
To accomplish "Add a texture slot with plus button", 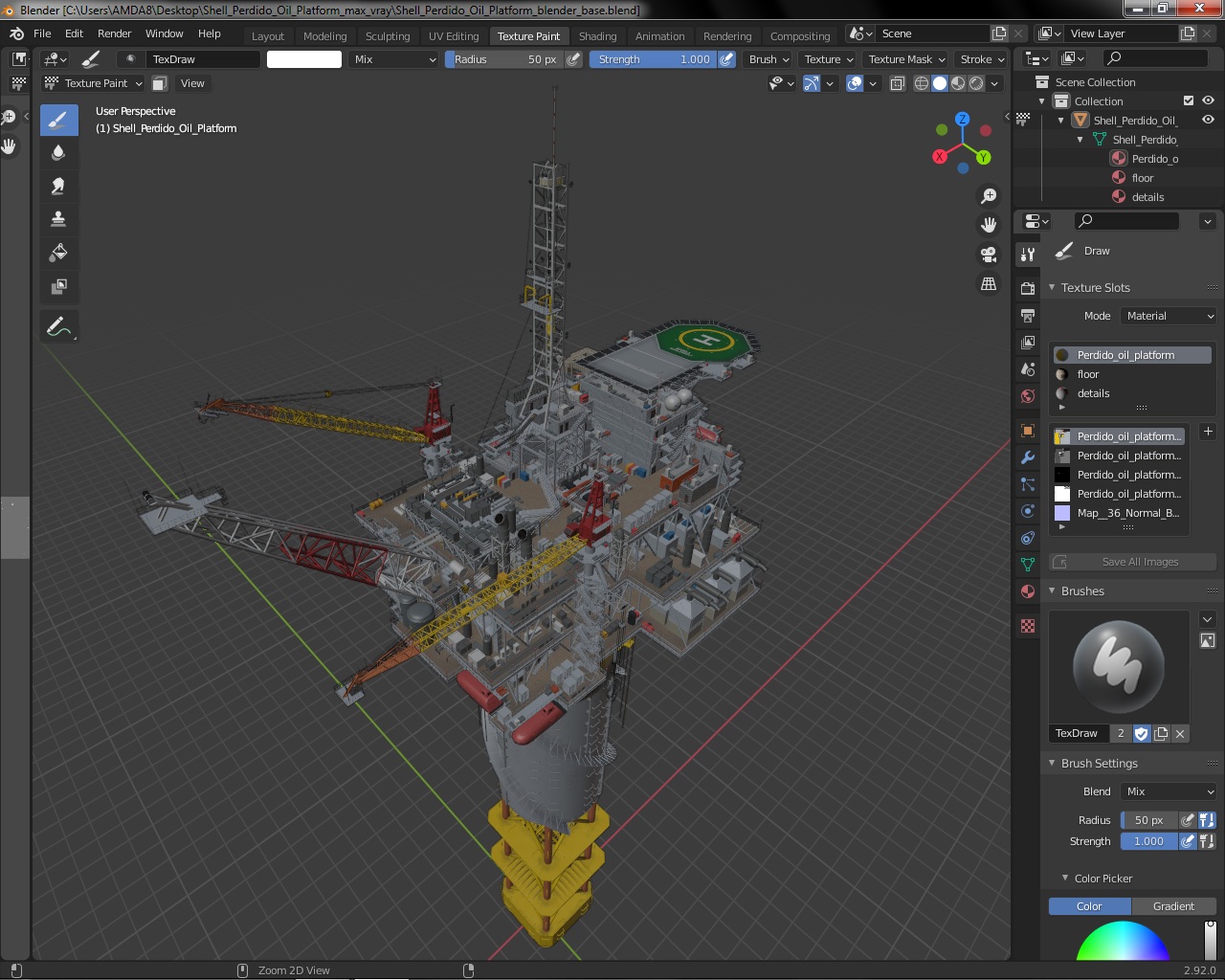I will 1208,432.
